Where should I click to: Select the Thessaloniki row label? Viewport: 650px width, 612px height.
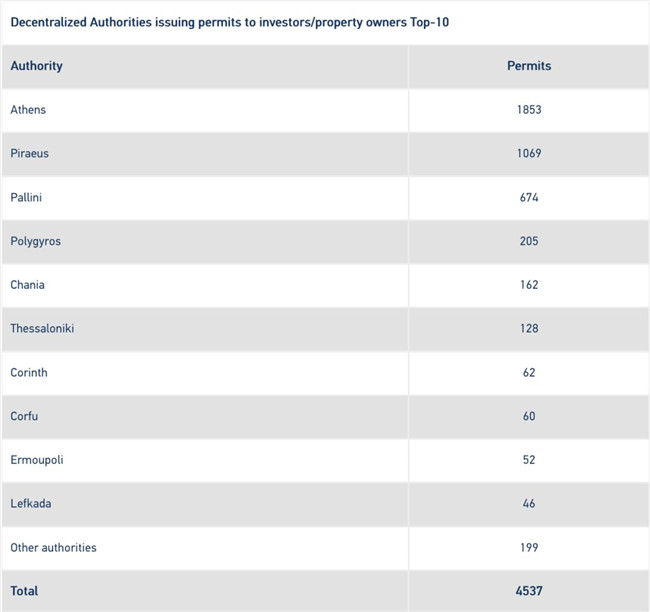tap(42, 328)
